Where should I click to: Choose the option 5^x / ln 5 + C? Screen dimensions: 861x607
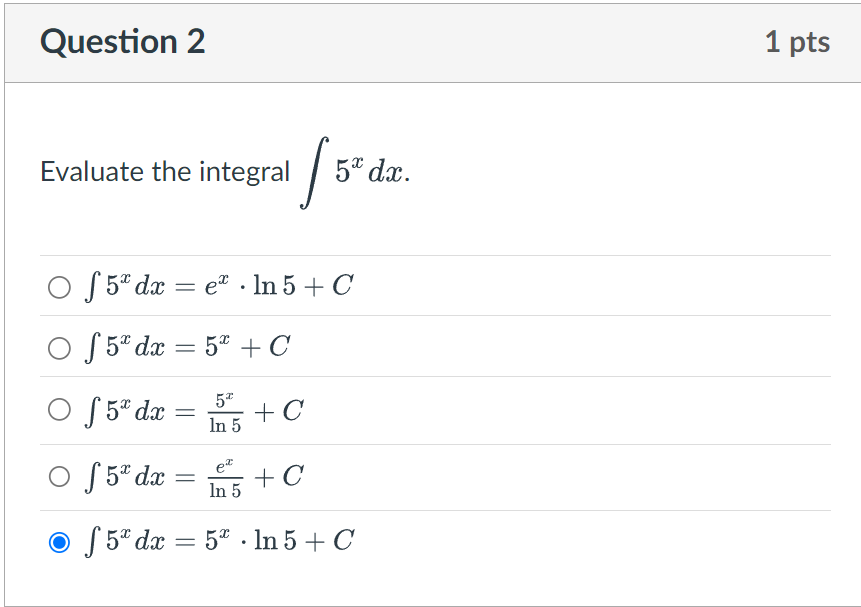point(58,411)
